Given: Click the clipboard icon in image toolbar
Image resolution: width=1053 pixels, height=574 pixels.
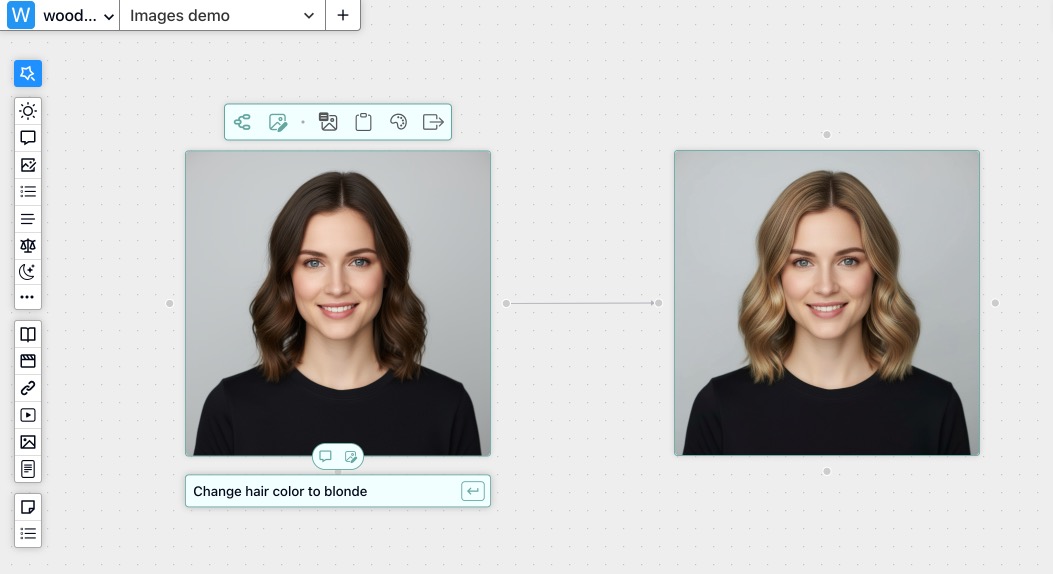Looking at the screenshot, I should [x=363, y=122].
